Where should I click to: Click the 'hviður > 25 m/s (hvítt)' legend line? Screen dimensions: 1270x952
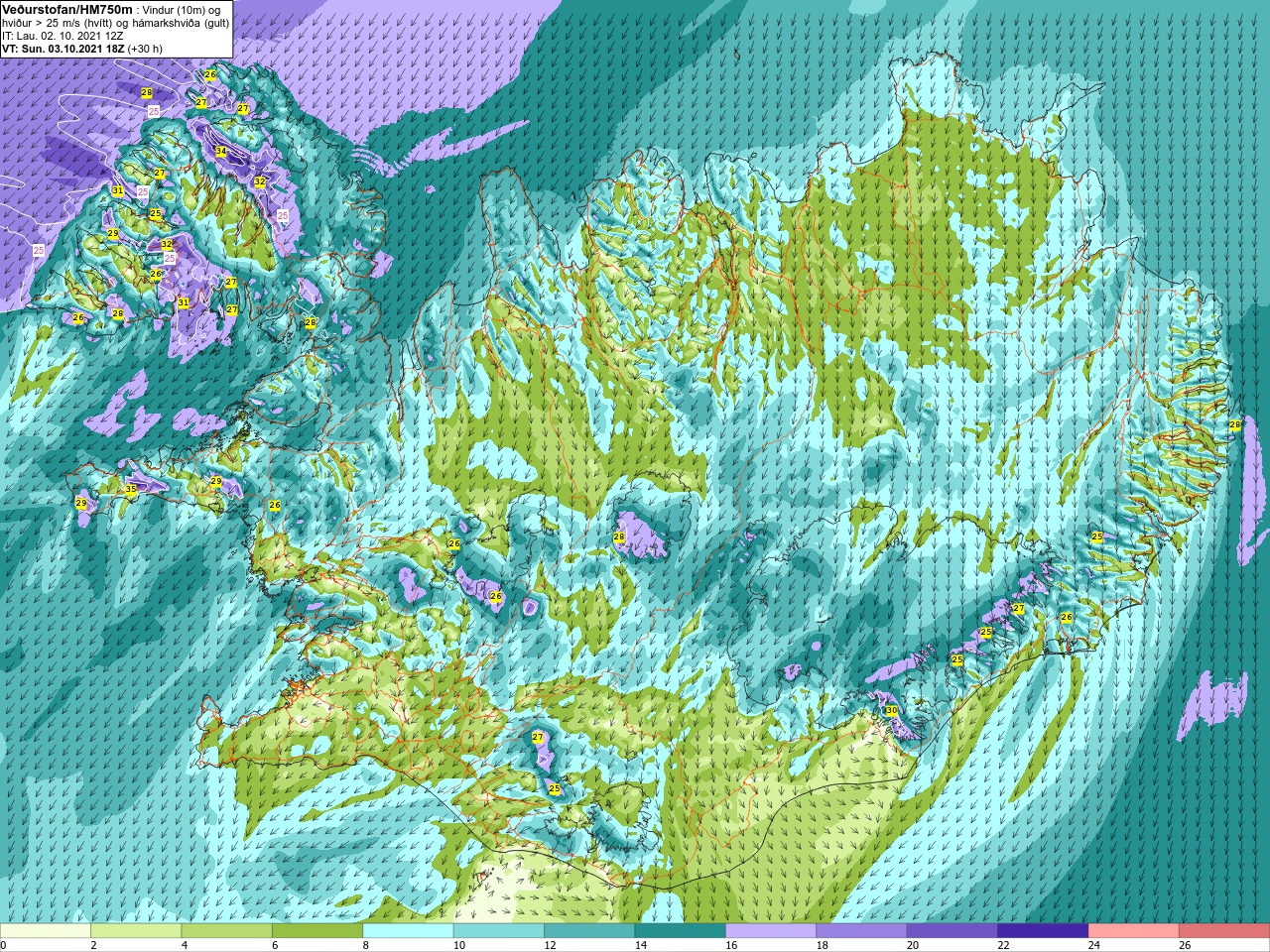[x=55, y=23]
